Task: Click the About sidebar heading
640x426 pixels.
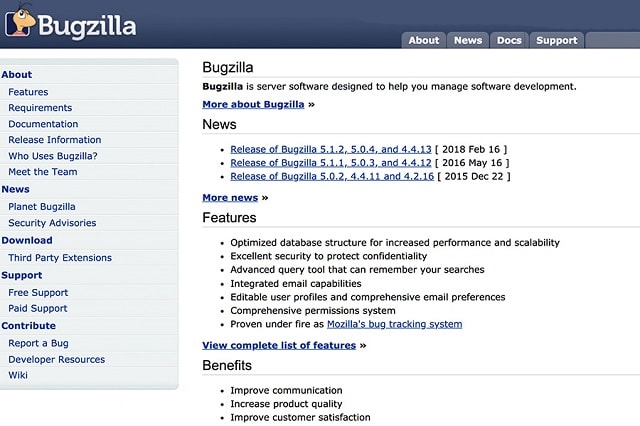Action: pyautogui.click(x=17, y=75)
